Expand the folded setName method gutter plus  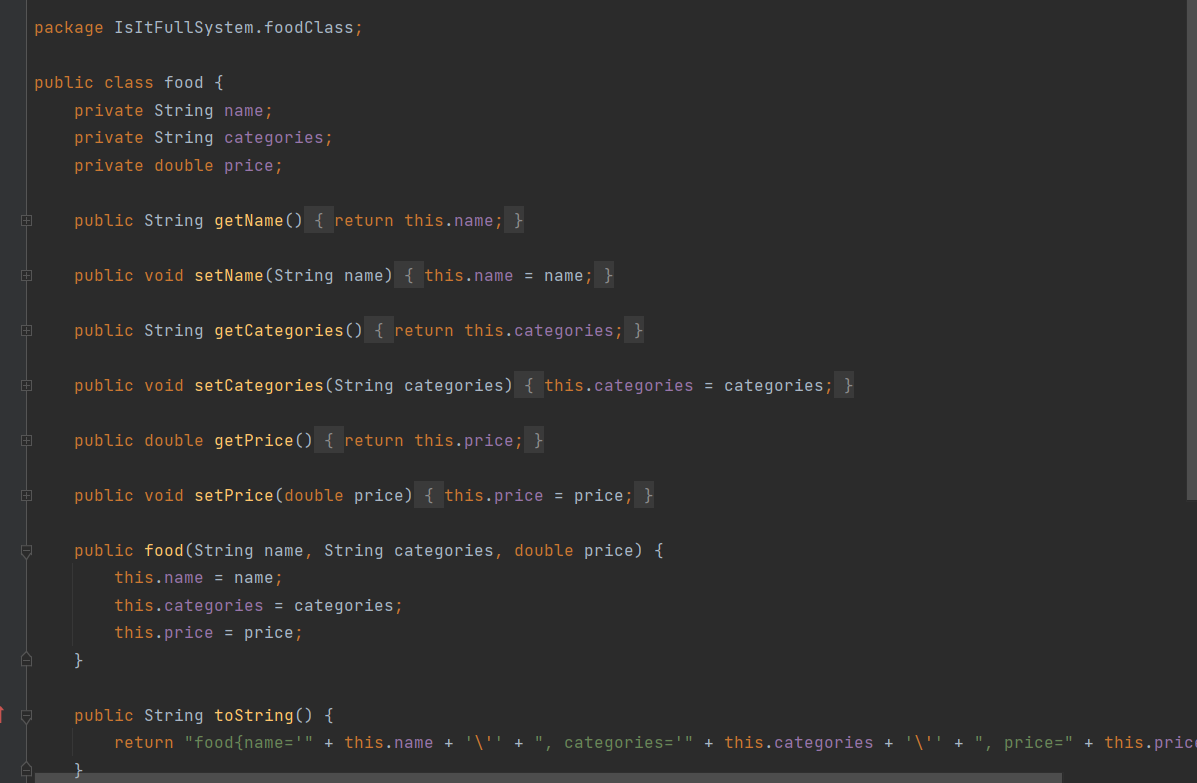[26, 276]
